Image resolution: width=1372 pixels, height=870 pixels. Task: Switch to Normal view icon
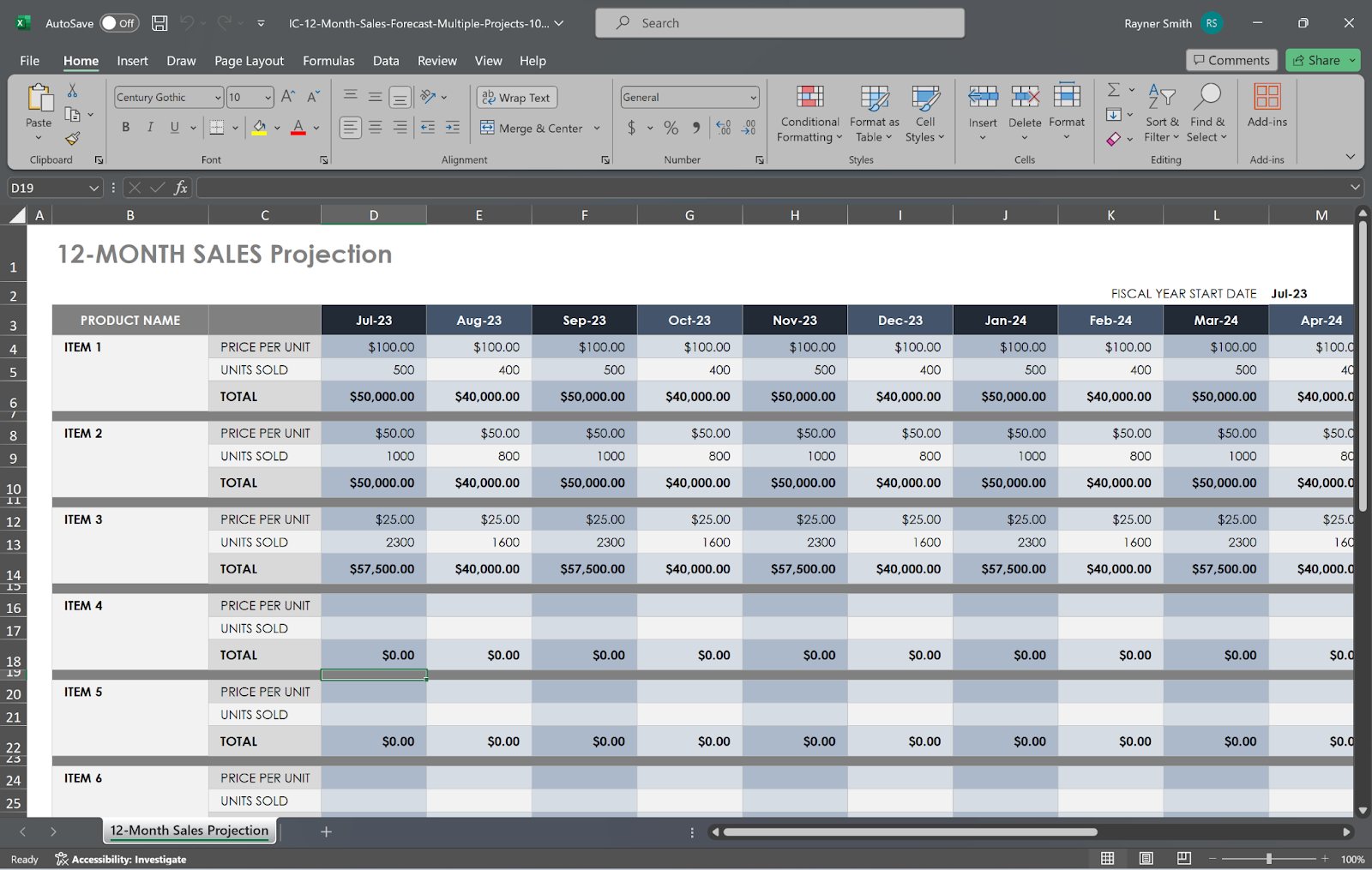[x=1108, y=858]
